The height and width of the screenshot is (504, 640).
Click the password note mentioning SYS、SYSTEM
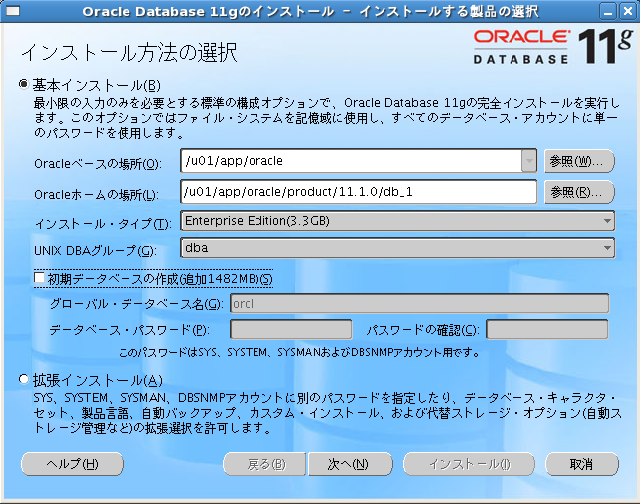click(300, 352)
